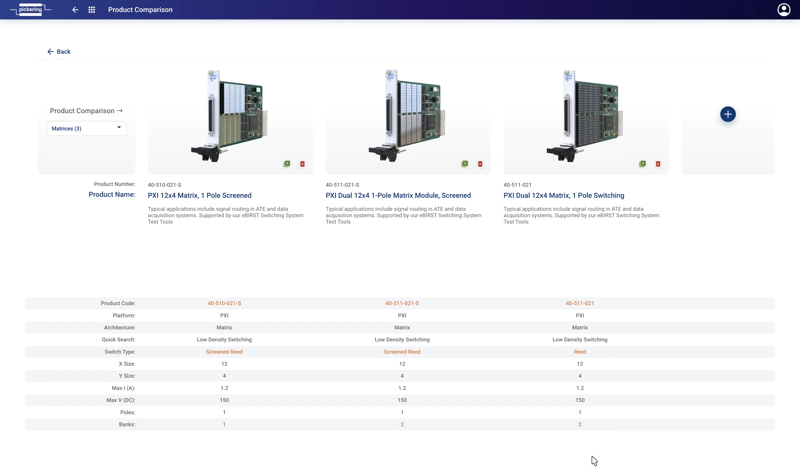Add another product with the plus button
Viewport: 800px width, 467px height.
pyautogui.click(x=728, y=114)
